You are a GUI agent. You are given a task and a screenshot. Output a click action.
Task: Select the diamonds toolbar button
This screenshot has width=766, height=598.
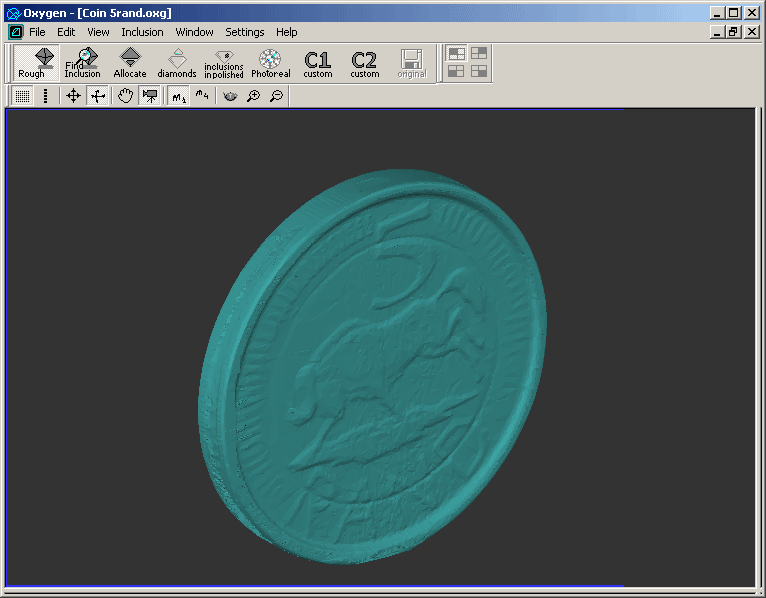tap(177, 63)
